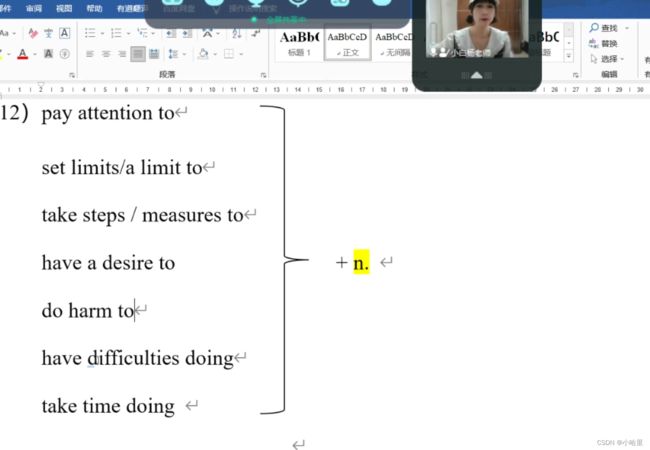Click the text 'have difficulties doing'
650x450 pixels.
(138, 358)
